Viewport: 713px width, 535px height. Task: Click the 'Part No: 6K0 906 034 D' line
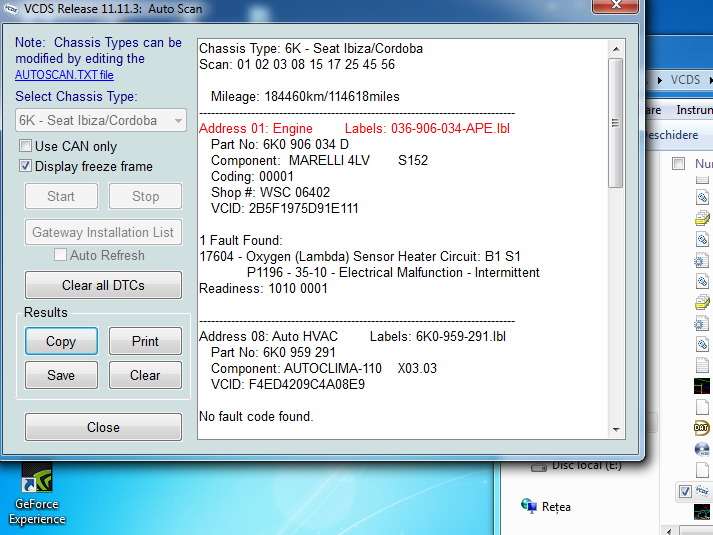[x=280, y=145]
